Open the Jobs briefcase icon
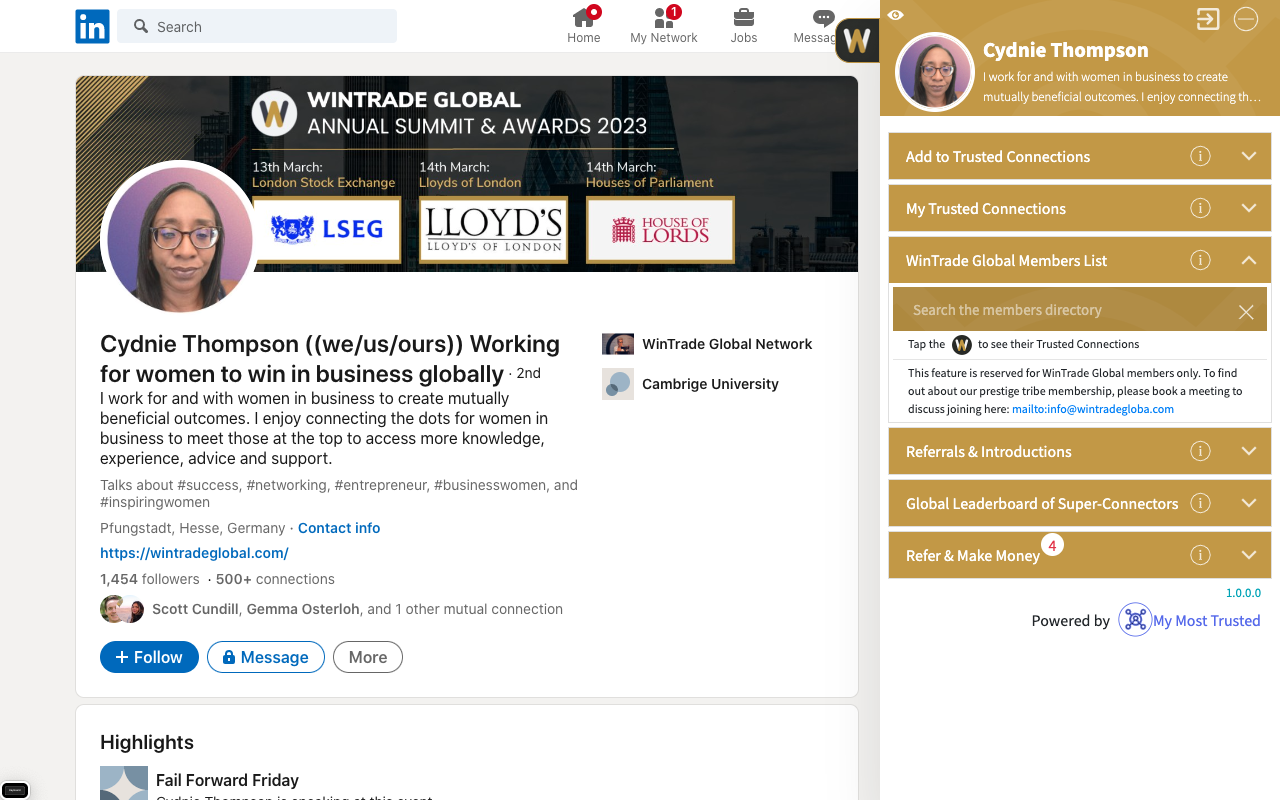Viewport: 1280px width, 800px height. click(744, 17)
